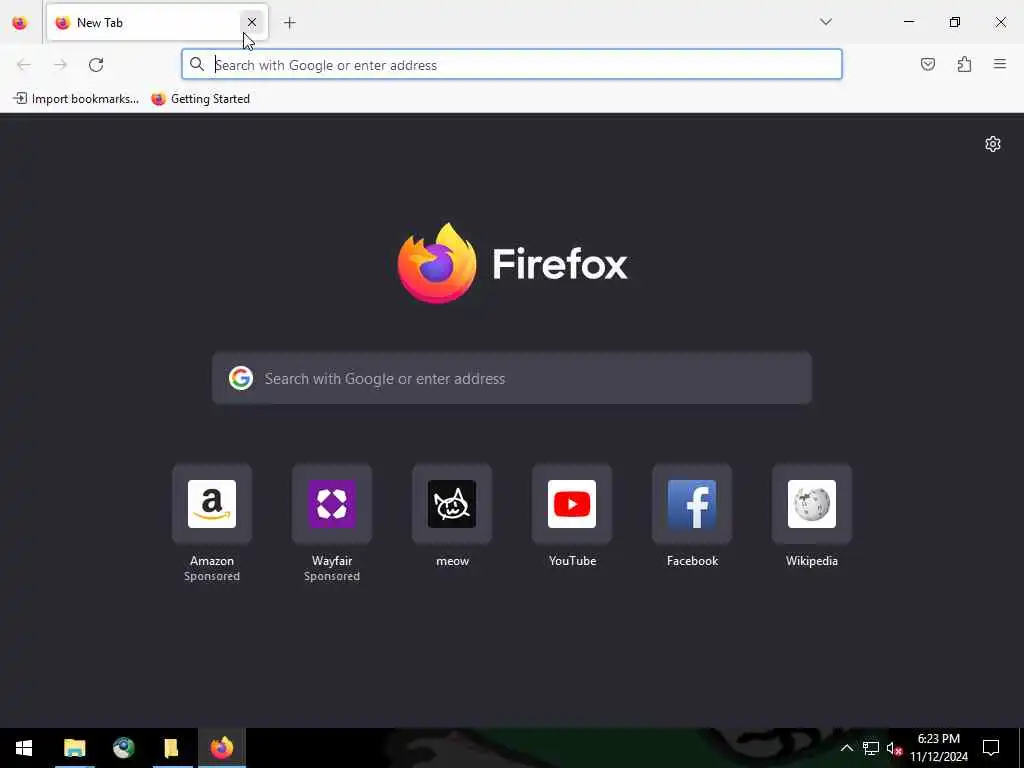Open Firefox View pinned tab icon
Viewport: 1024px width, 768px height.
point(20,23)
